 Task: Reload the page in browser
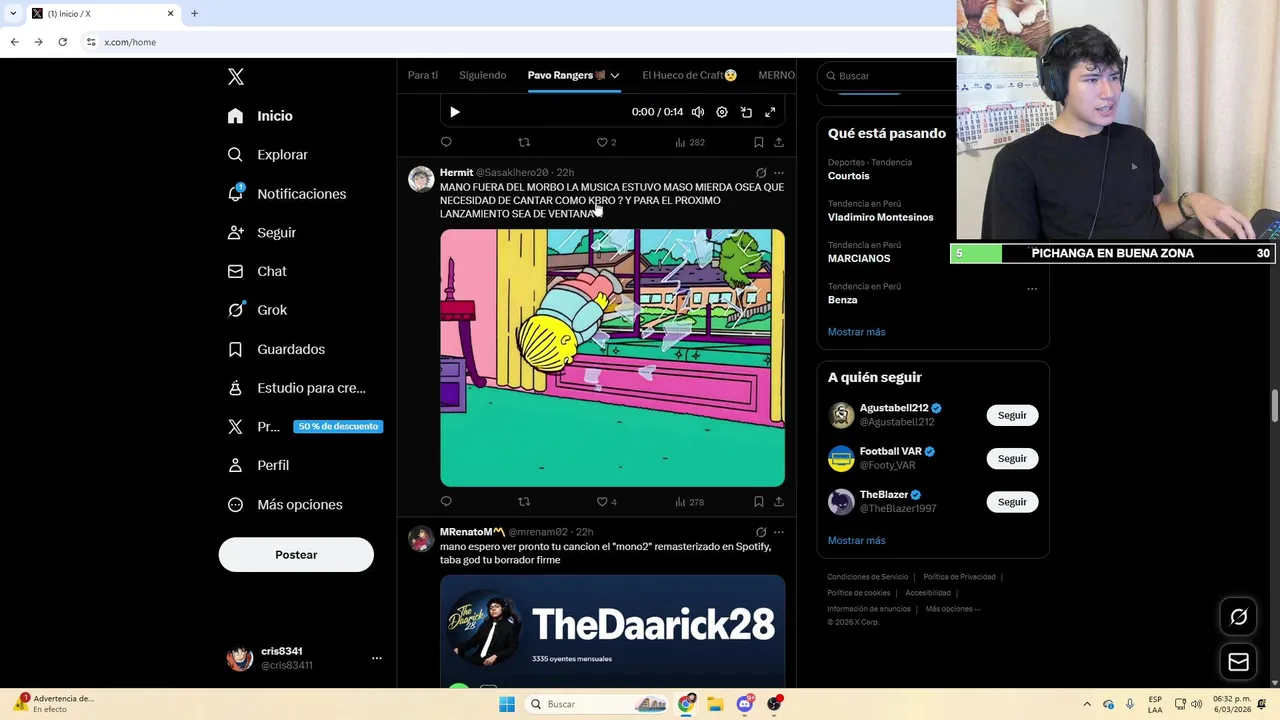coord(62,42)
